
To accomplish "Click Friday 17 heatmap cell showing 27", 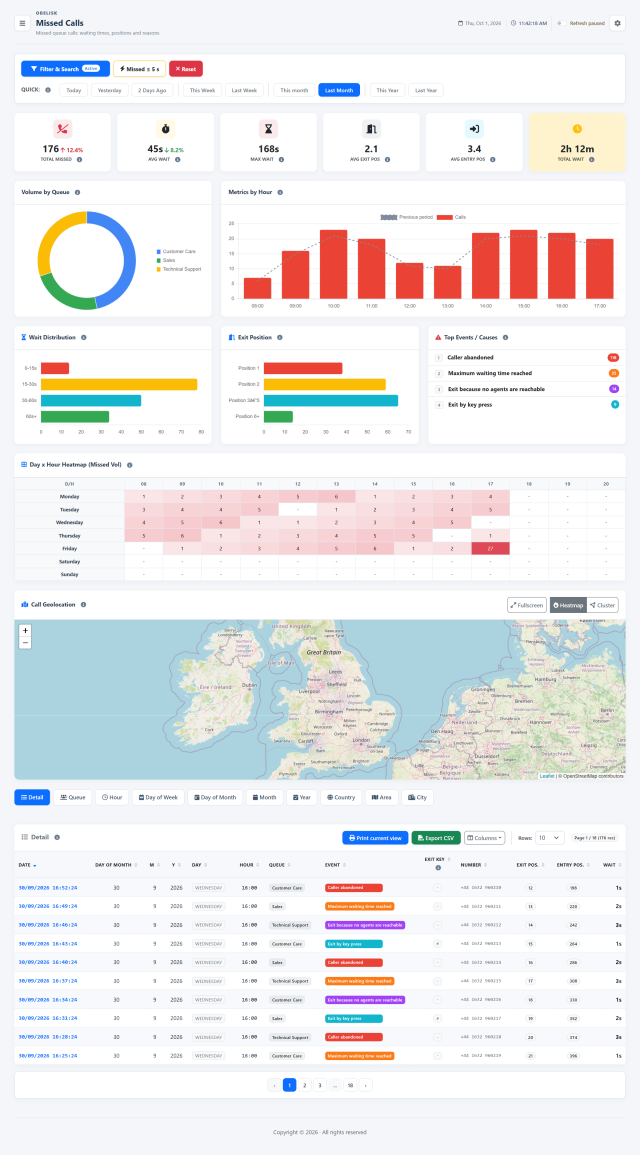I will click(x=490, y=549).
